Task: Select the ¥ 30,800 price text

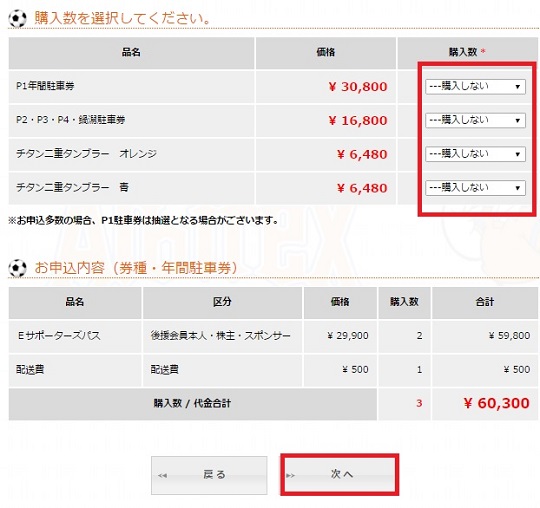Action: click(x=358, y=86)
